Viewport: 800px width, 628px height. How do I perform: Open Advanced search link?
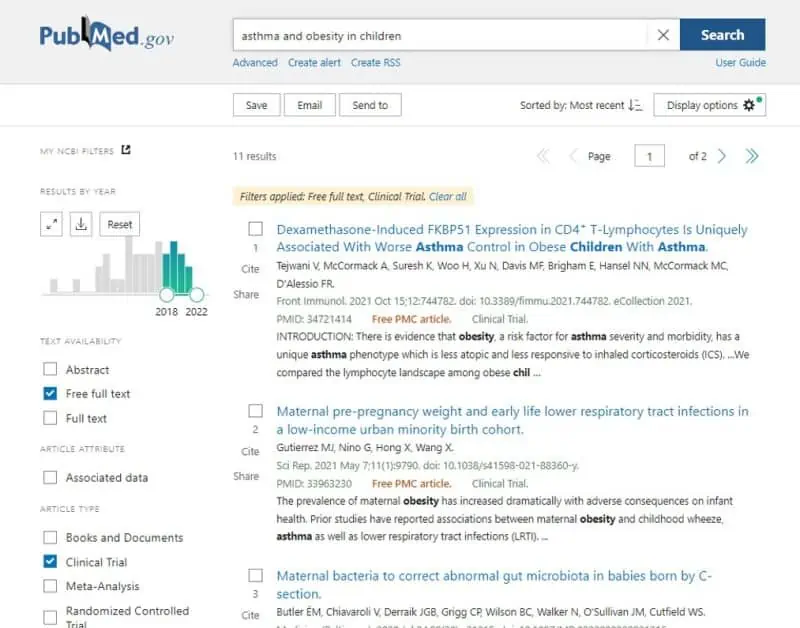[255, 62]
